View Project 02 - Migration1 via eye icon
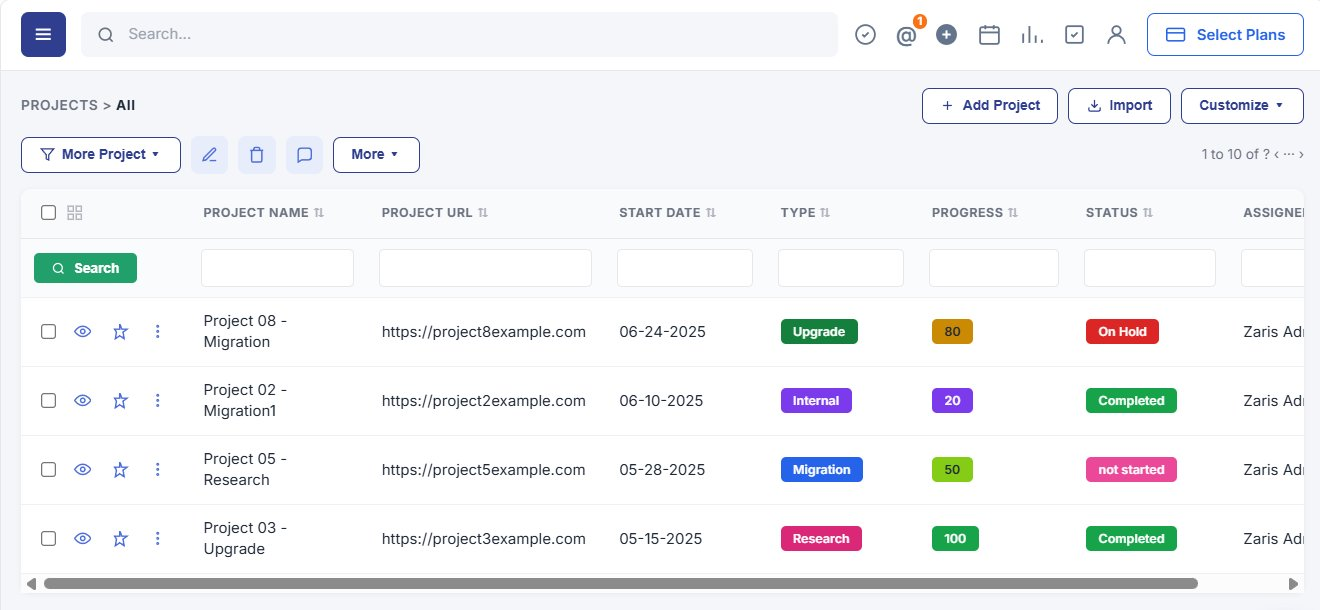This screenshot has width=1320, height=610. coord(83,401)
